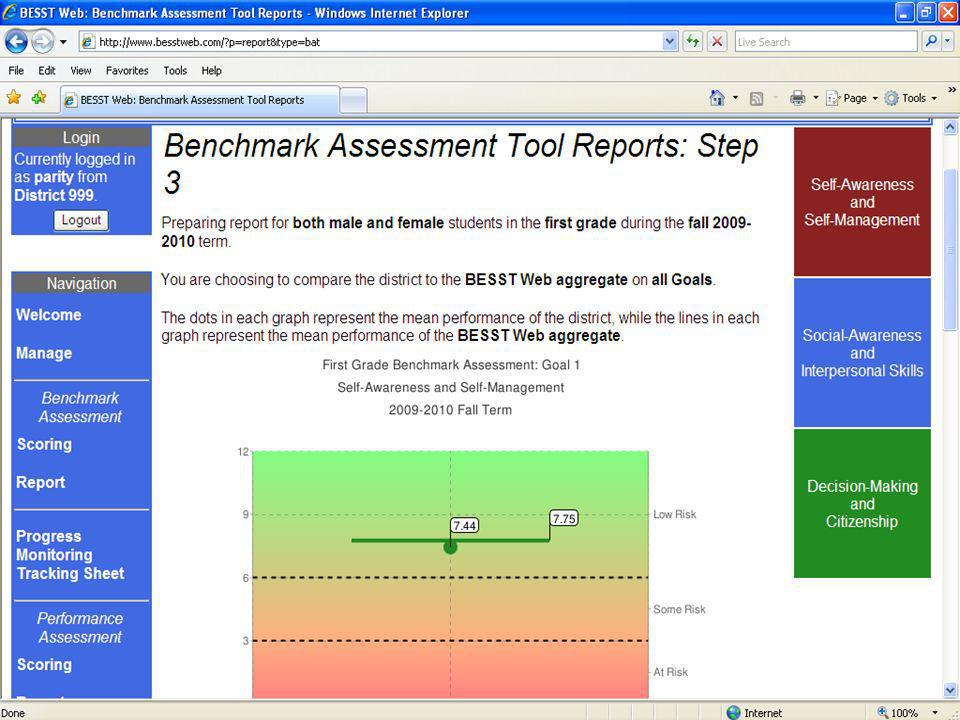
Task: Click the Home icon in command bar
Action: tap(717, 98)
